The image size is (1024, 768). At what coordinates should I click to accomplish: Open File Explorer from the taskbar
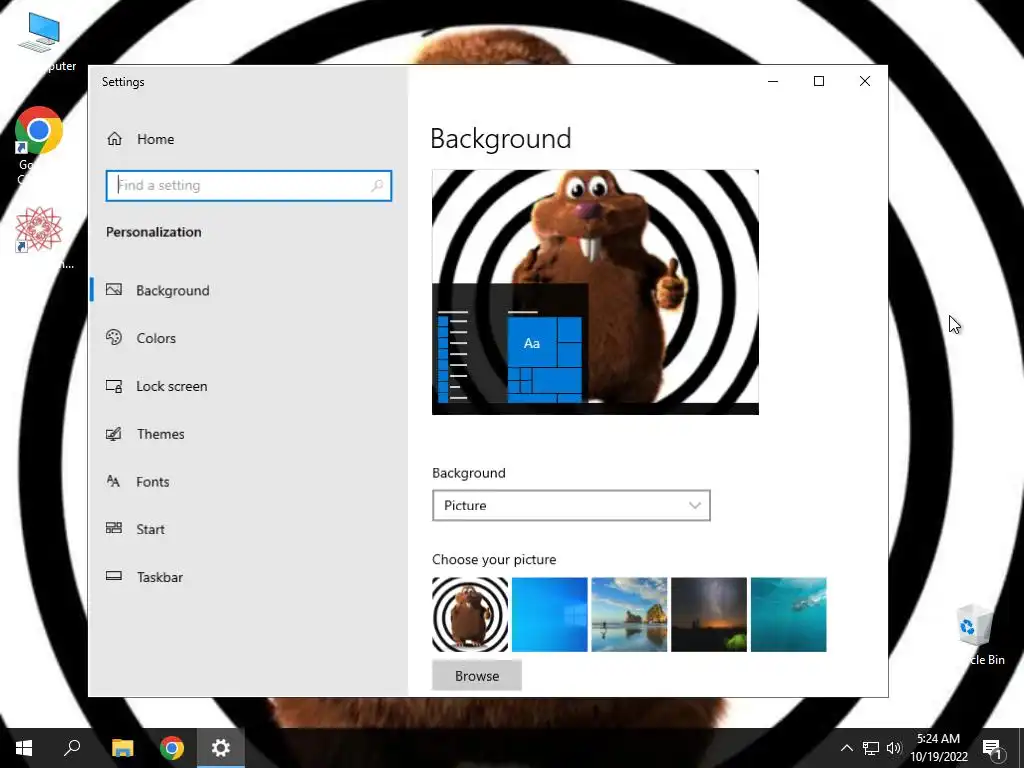122,748
